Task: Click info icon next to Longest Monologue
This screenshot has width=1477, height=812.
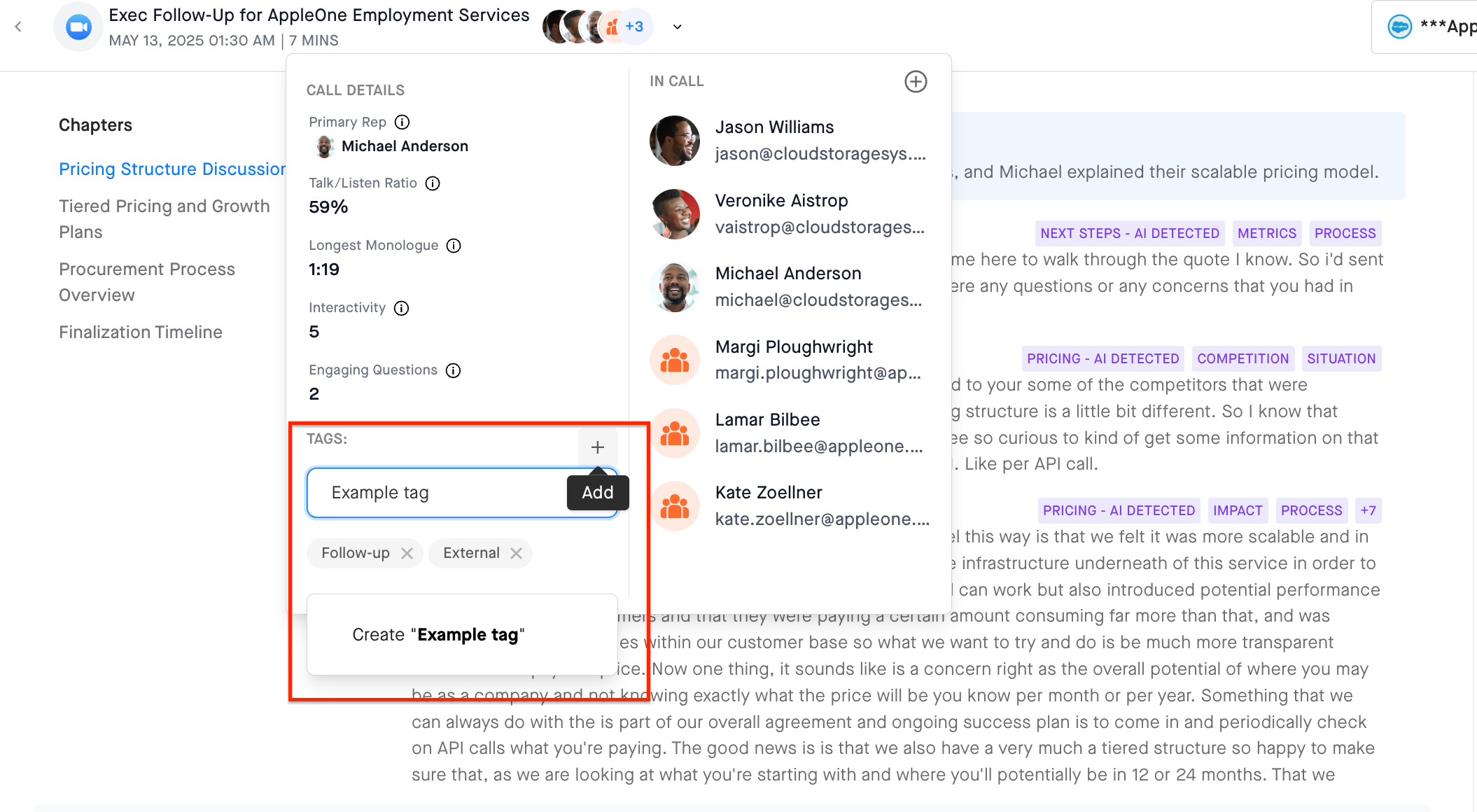Action: coord(454,246)
